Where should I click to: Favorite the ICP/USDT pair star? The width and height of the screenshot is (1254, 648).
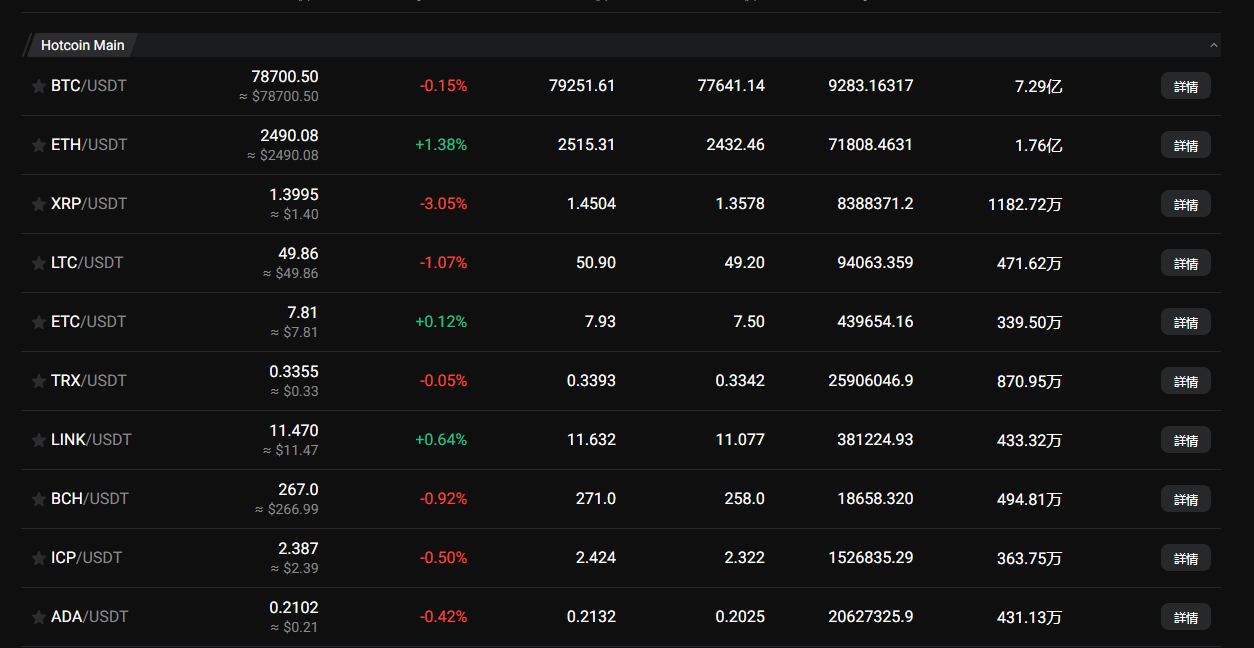(x=38, y=558)
